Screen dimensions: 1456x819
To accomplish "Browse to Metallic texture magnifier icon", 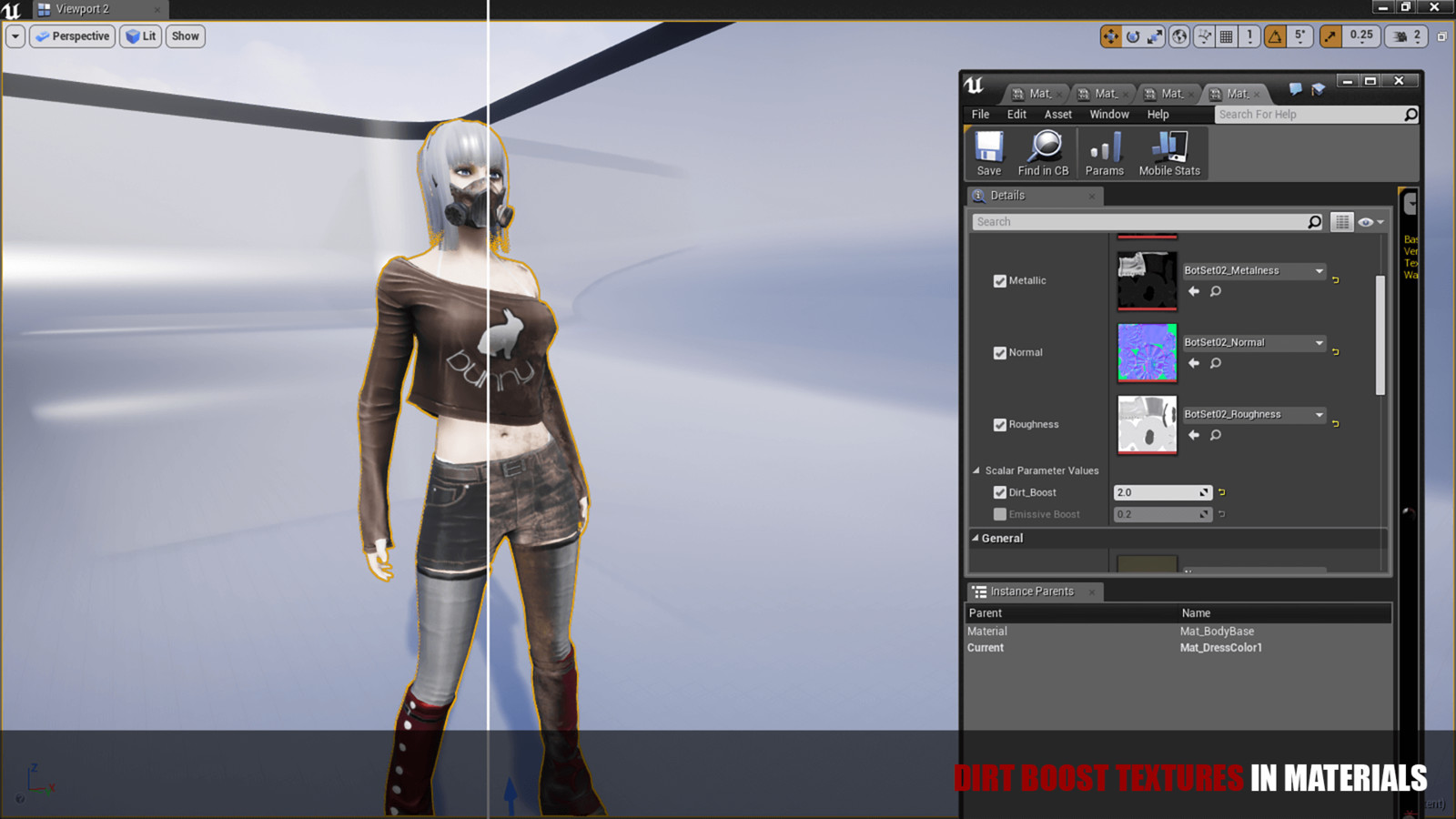I will click(1216, 291).
